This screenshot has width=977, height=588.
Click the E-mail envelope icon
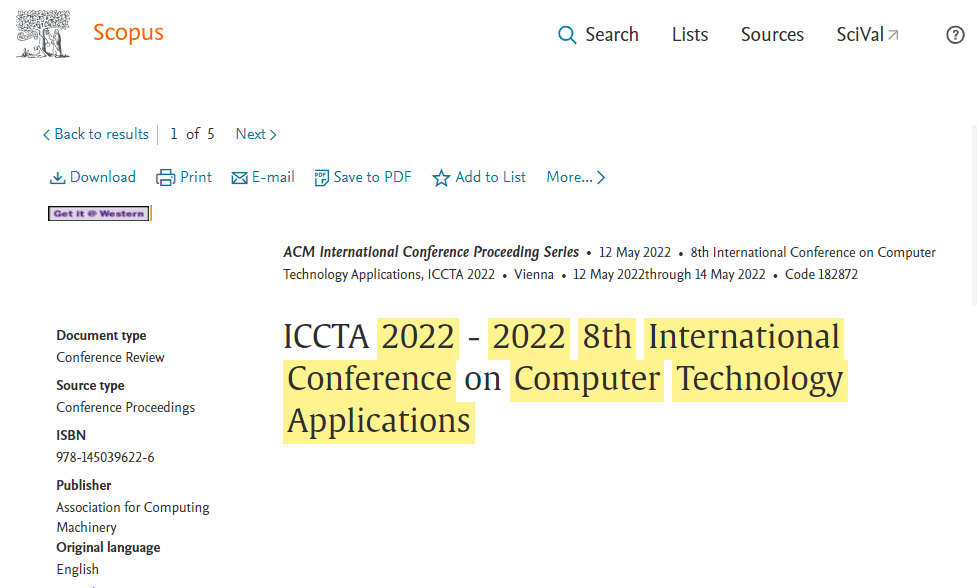tap(239, 178)
